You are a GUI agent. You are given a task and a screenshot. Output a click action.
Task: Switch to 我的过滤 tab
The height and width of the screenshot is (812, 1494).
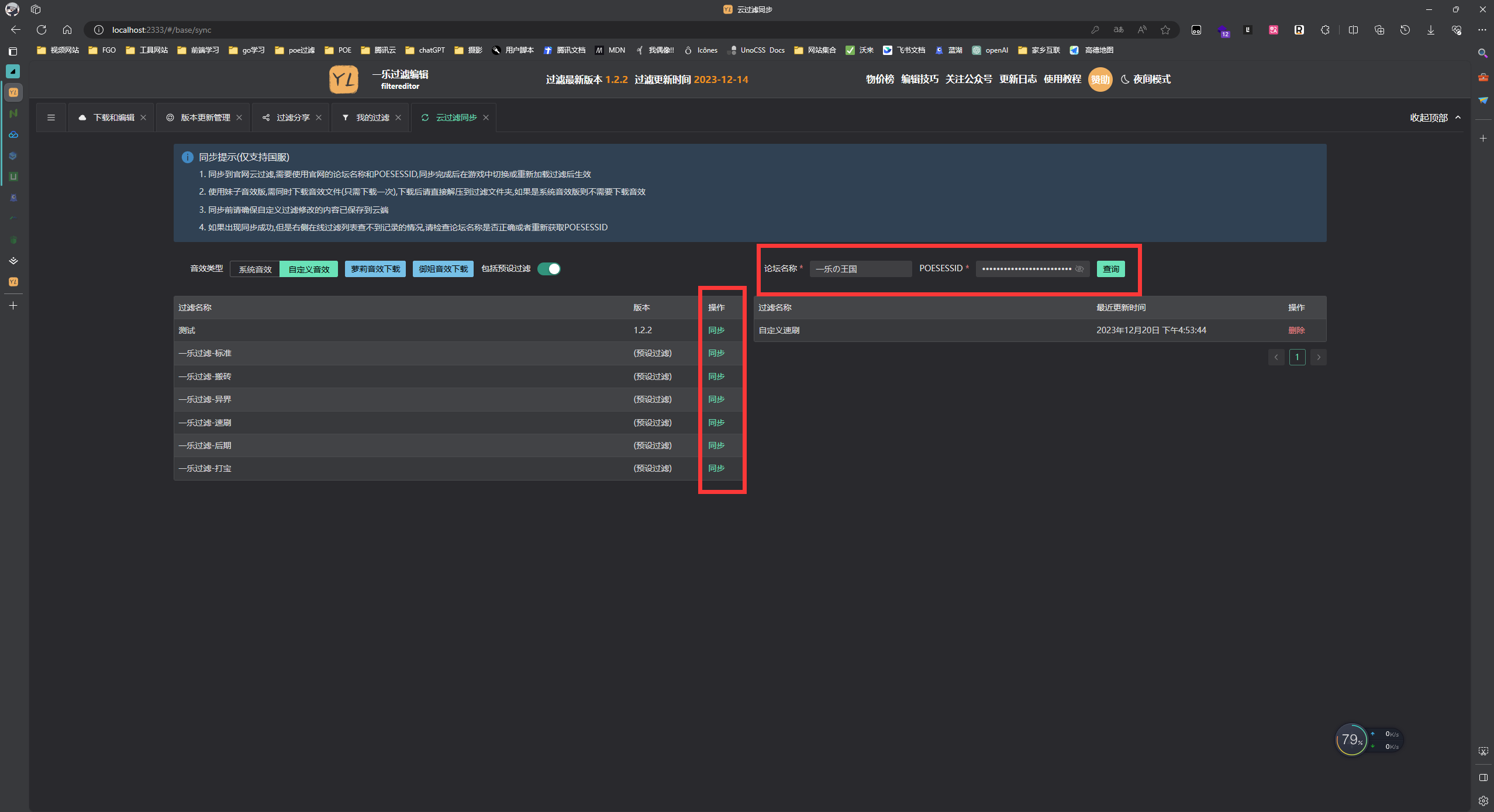point(370,118)
